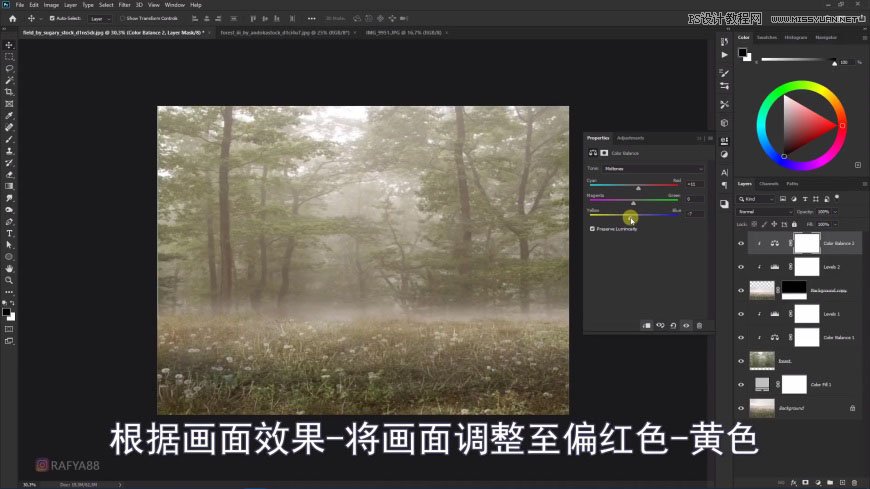Hide the Levels 2 layer
This screenshot has height=489, width=870.
pos(741,267)
